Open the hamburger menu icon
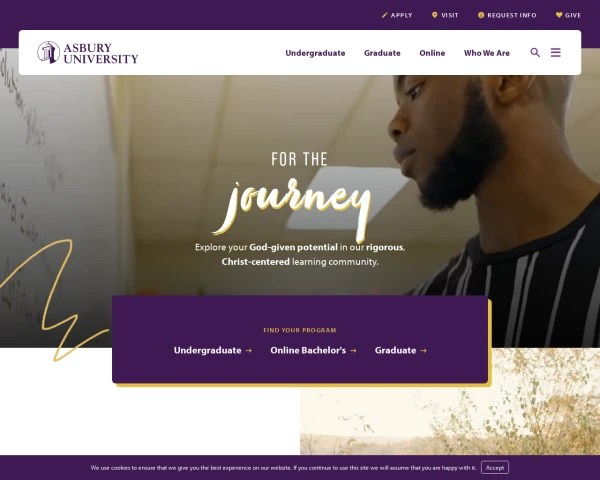Screen dimensions: 600x480 pyautogui.click(x=556, y=52)
